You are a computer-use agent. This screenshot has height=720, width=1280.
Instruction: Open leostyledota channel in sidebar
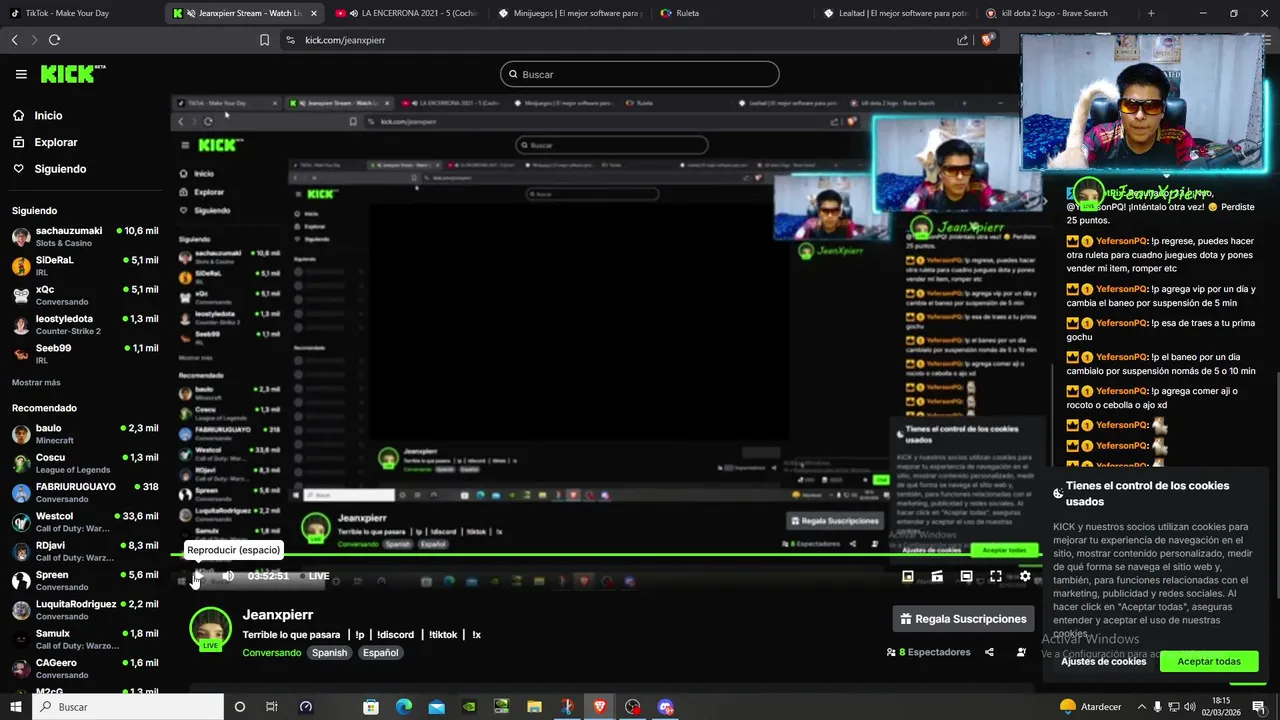pos(85,325)
